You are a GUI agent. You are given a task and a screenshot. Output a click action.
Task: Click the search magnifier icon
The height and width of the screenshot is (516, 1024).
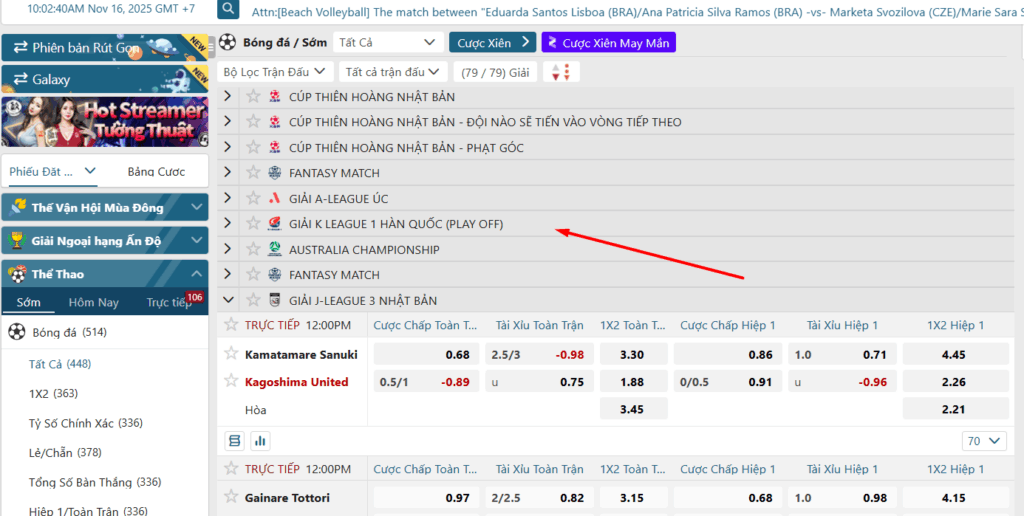[x=228, y=9]
